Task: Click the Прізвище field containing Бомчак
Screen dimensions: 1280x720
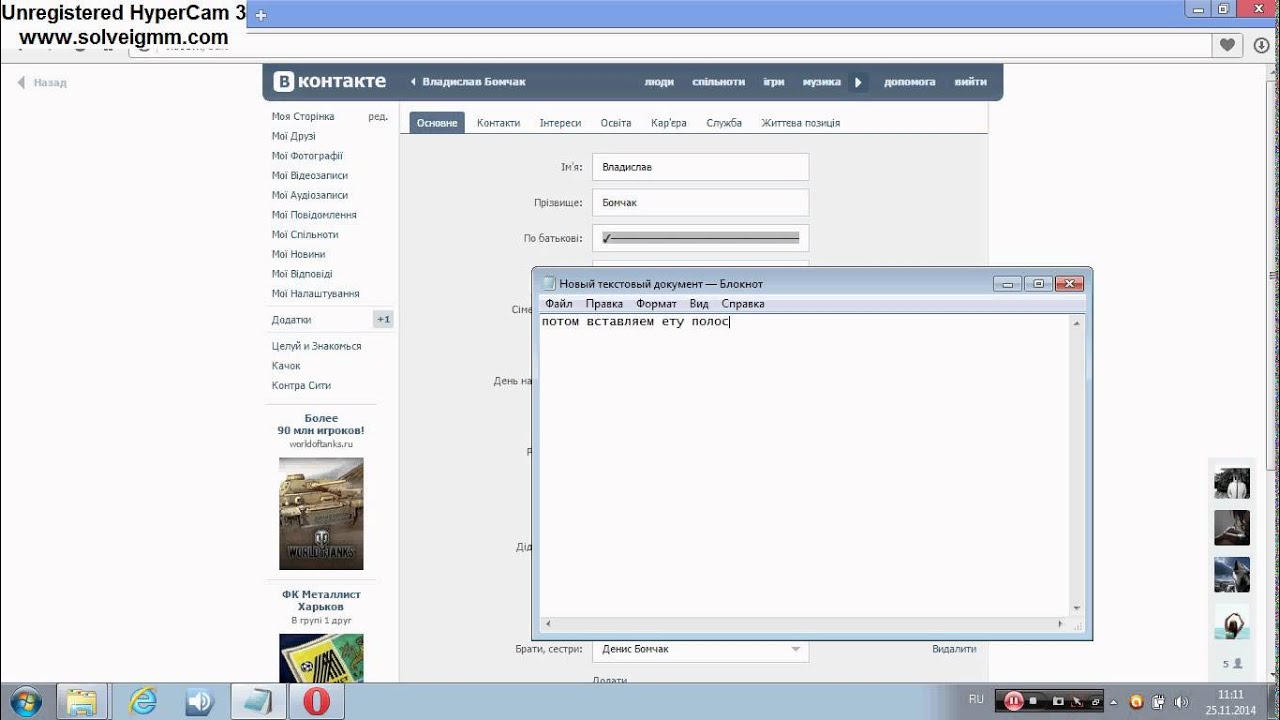Action: coord(700,203)
